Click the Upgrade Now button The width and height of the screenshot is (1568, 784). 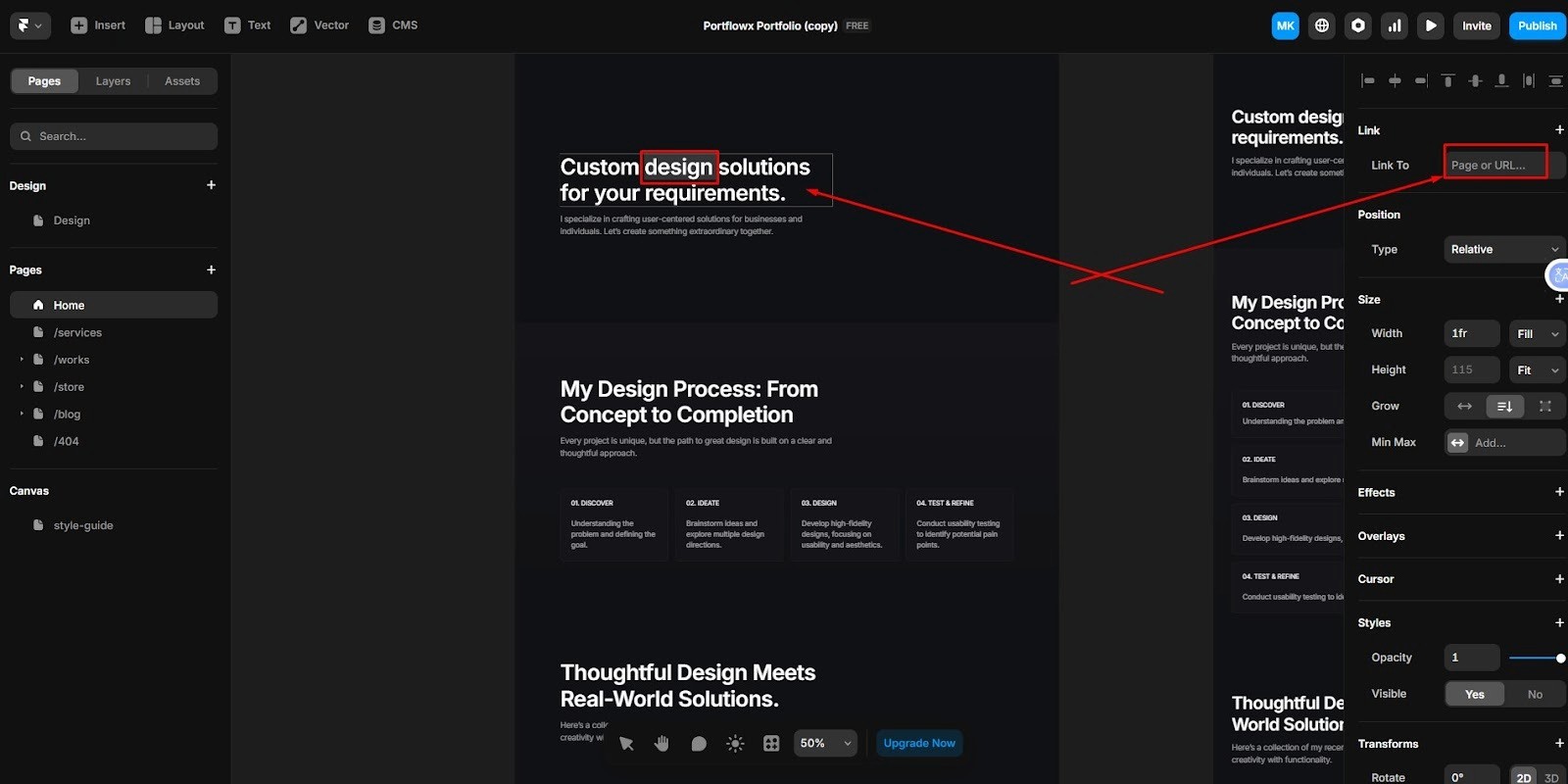pyautogui.click(x=919, y=744)
